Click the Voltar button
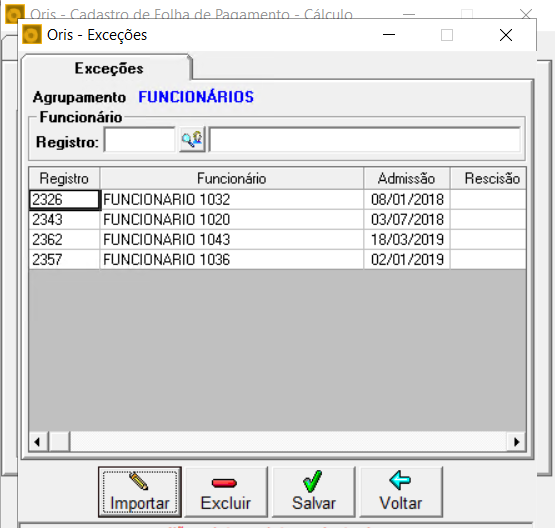The image size is (555, 528). [401, 492]
